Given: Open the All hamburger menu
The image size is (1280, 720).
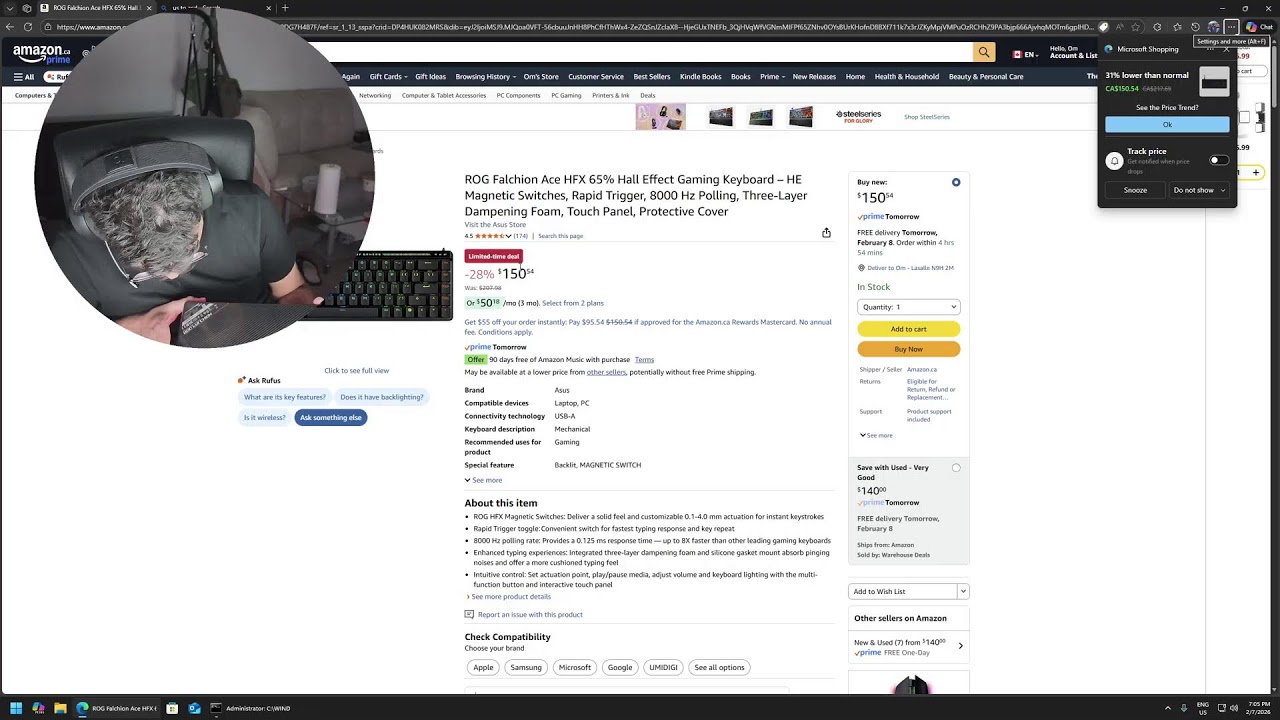Looking at the screenshot, I should coord(24,76).
